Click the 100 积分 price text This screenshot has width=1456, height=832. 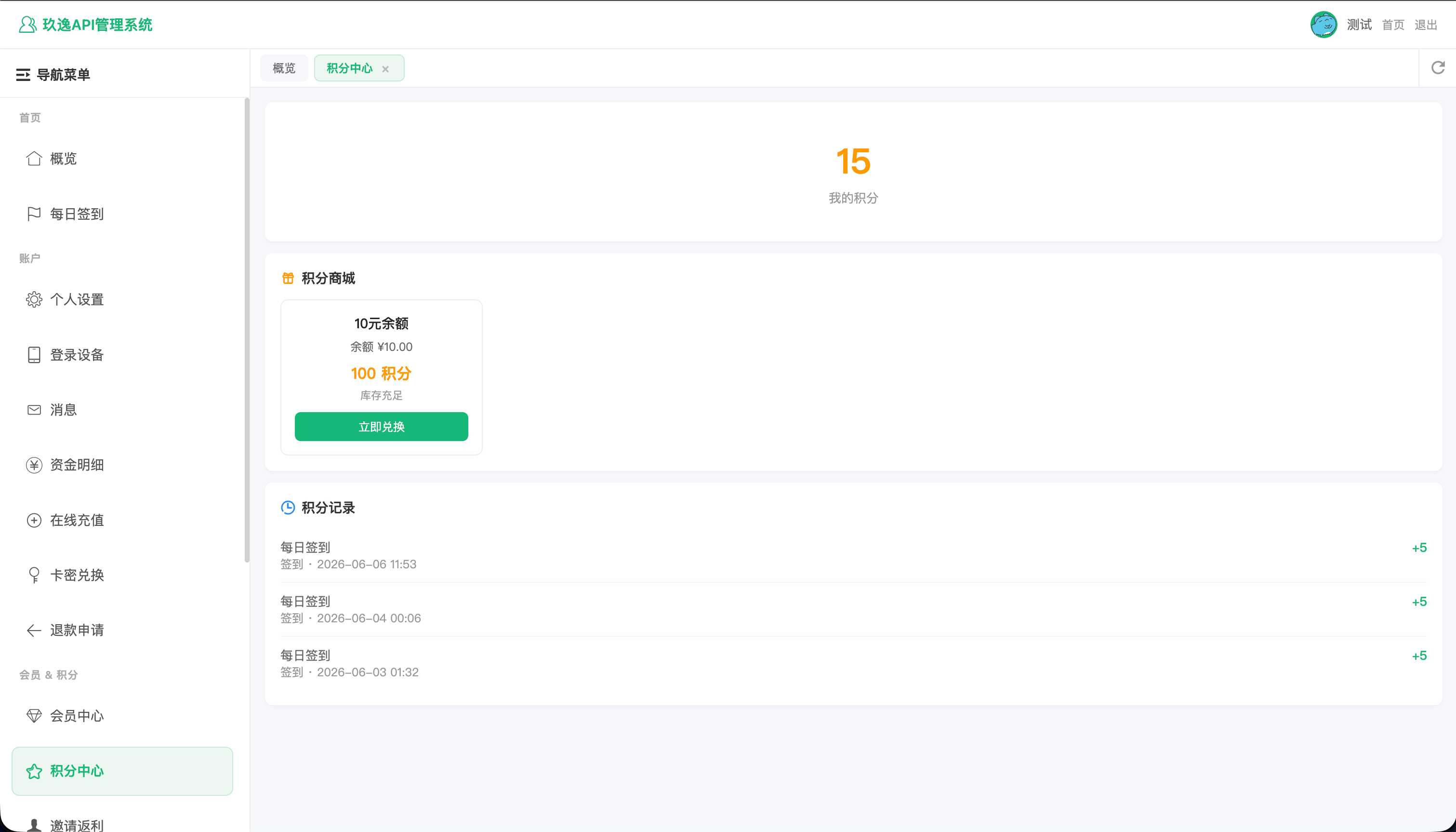(382, 373)
